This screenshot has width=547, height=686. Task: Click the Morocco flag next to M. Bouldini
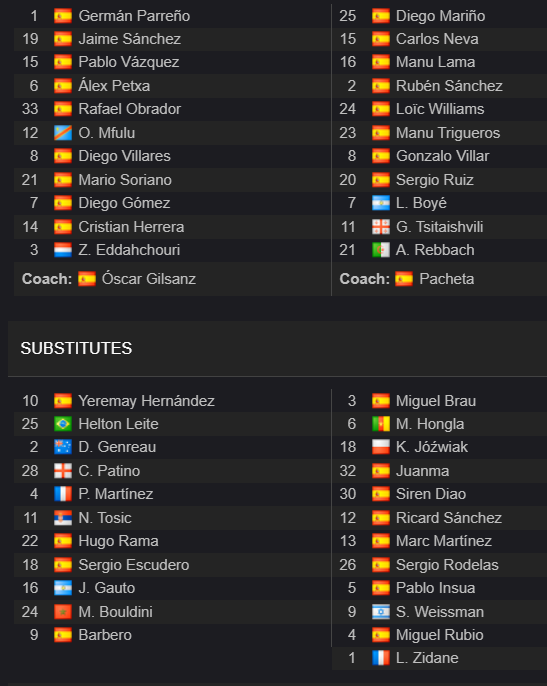point(63,612)
